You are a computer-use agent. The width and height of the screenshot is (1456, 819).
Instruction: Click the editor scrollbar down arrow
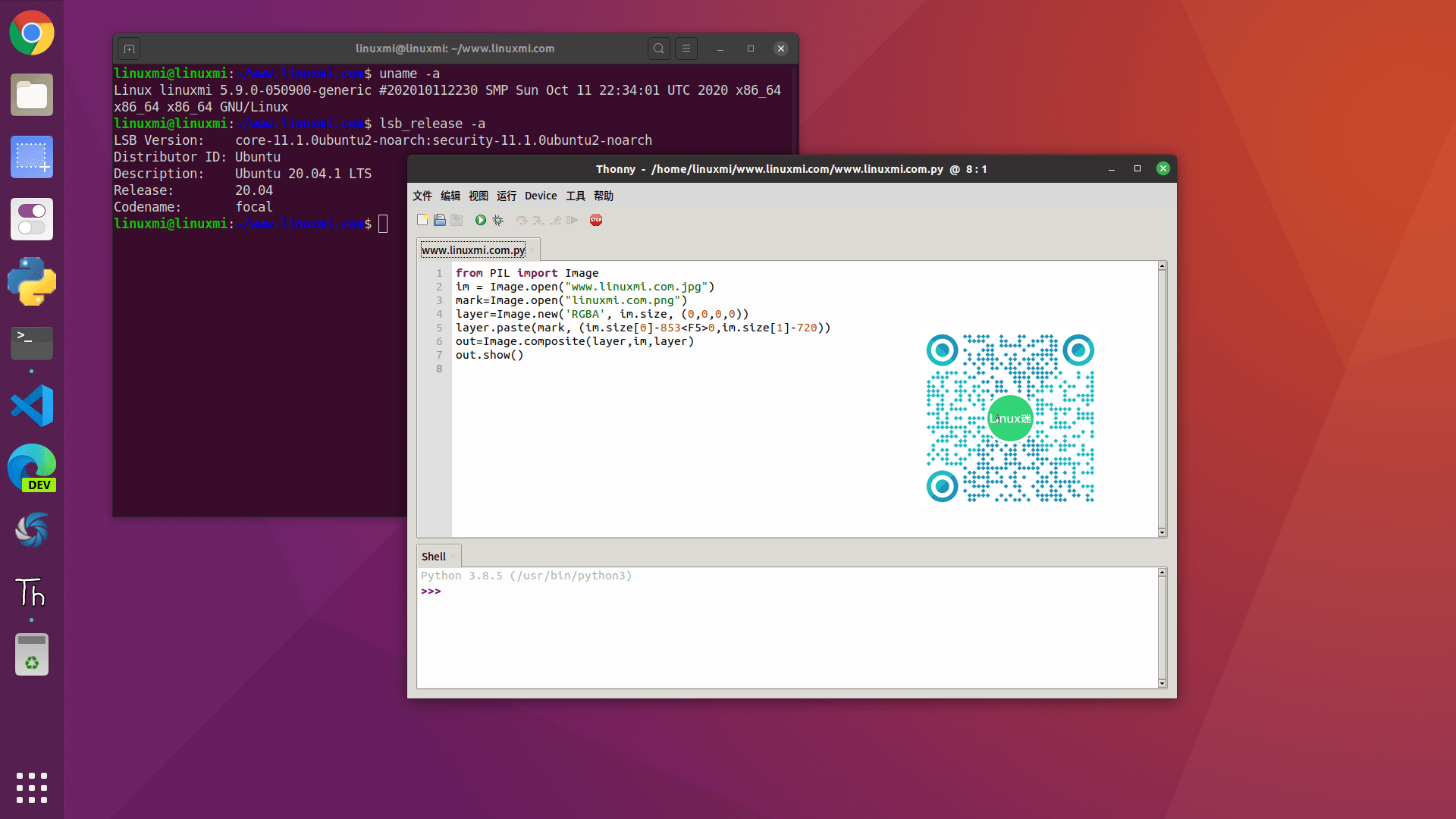1162,532
